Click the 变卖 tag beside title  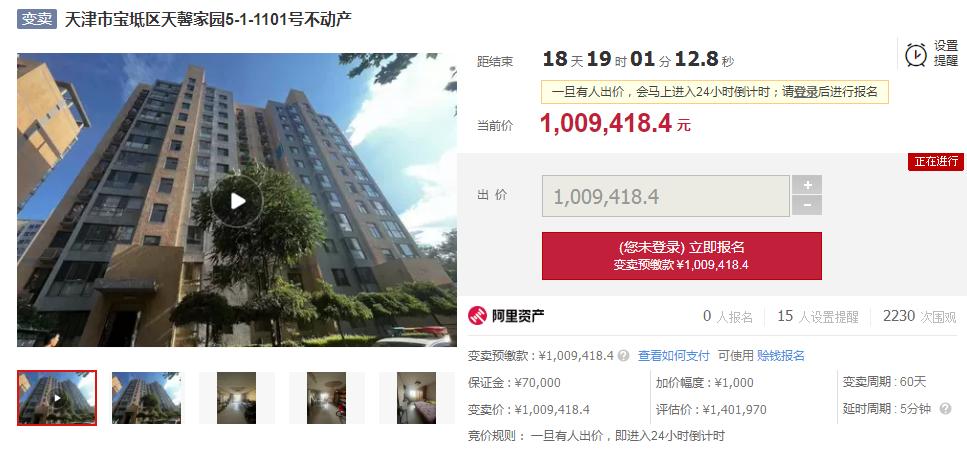point(37,19)
